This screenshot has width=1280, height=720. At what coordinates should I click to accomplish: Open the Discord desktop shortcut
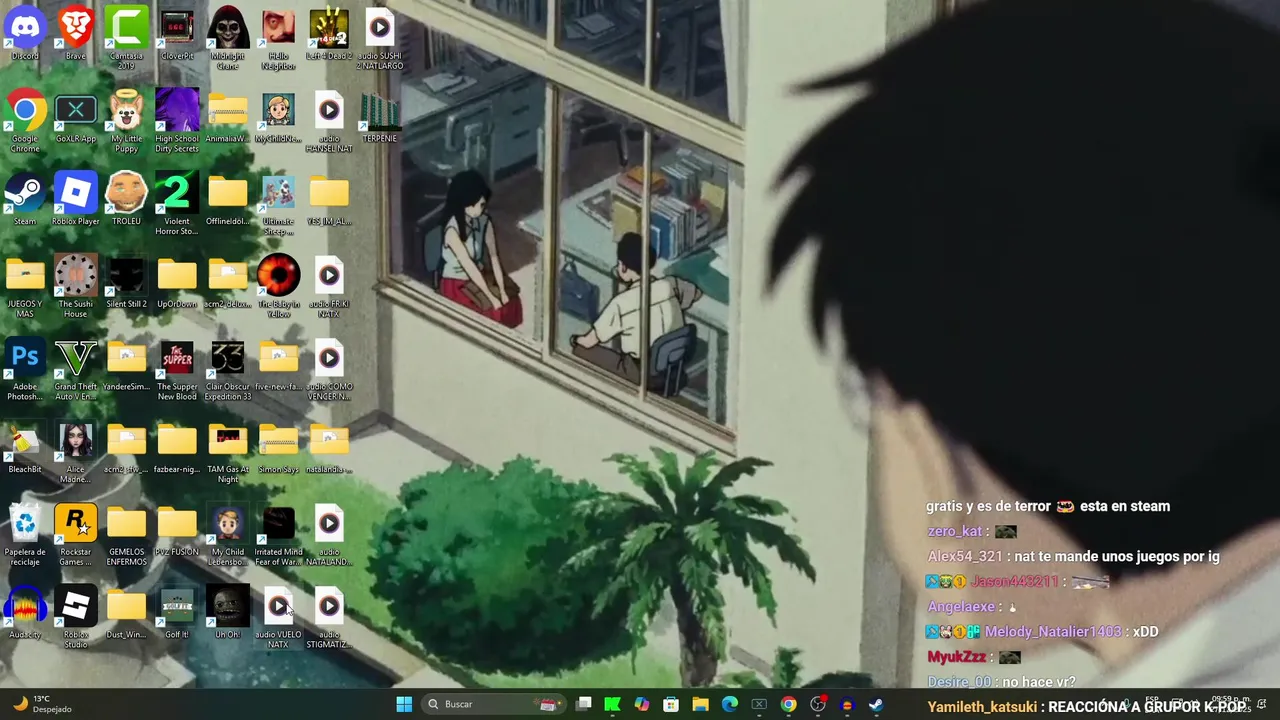[x=25, y=35]
